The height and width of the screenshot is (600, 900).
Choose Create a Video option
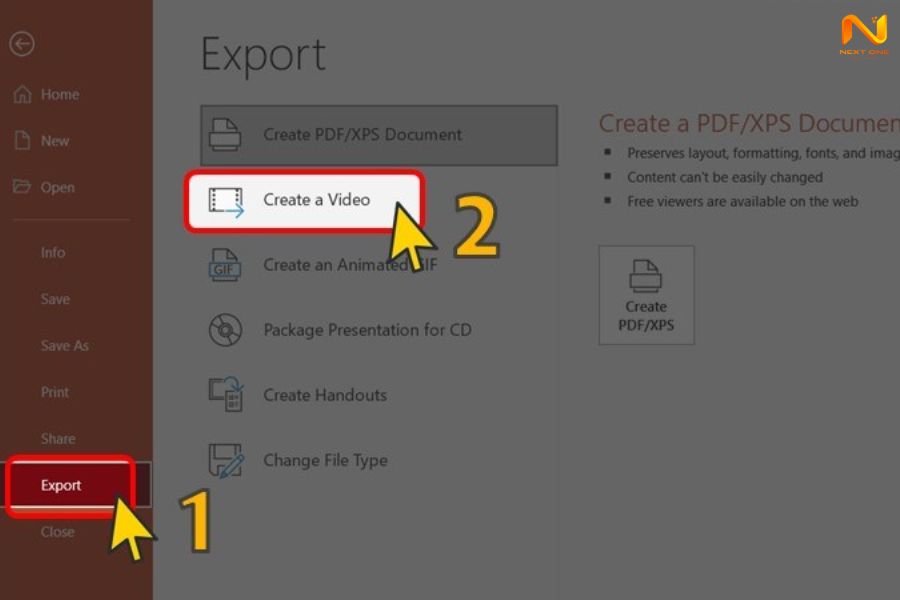(x=304, y=201)
